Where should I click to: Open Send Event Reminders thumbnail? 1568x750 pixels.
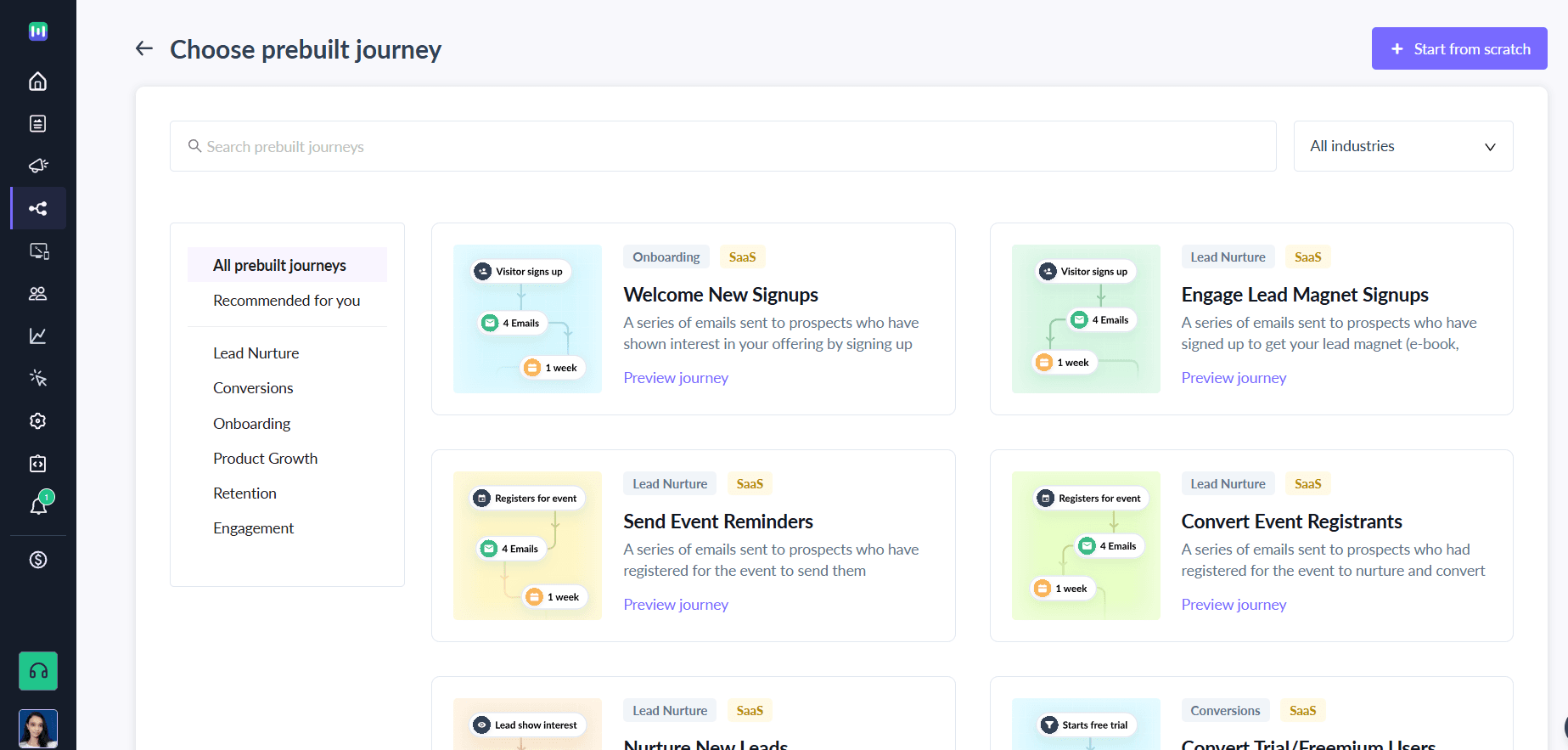click(527, 545)
